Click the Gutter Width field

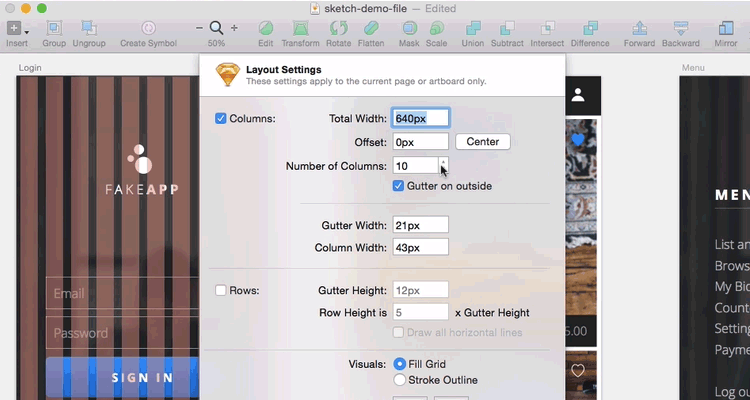(x=421, y=225)
